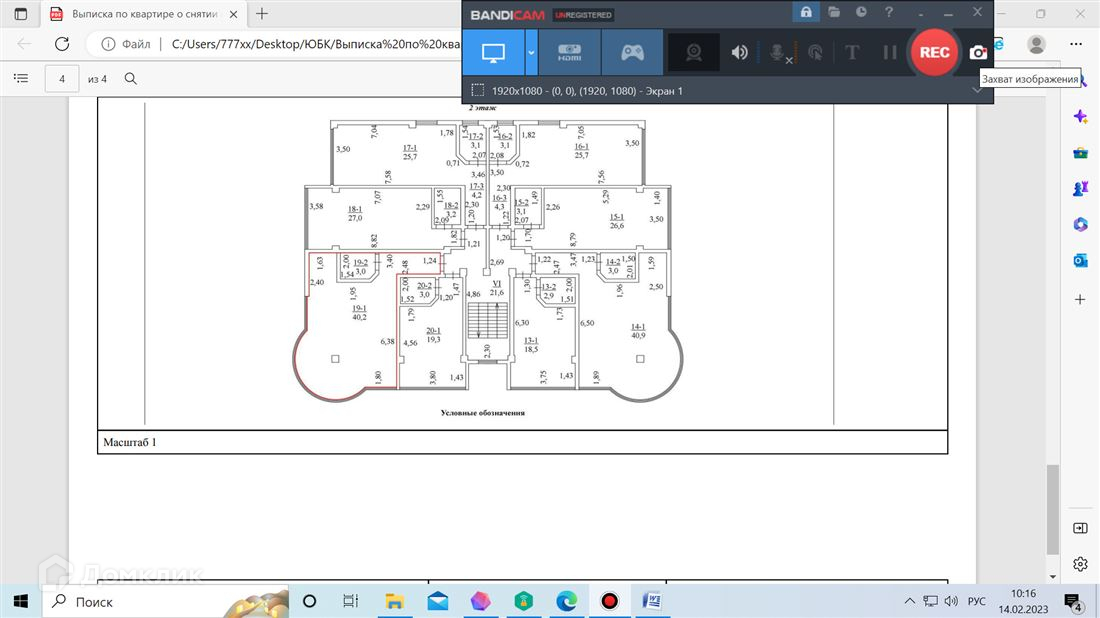Hide the Edge sidebar

(1080, 528)
